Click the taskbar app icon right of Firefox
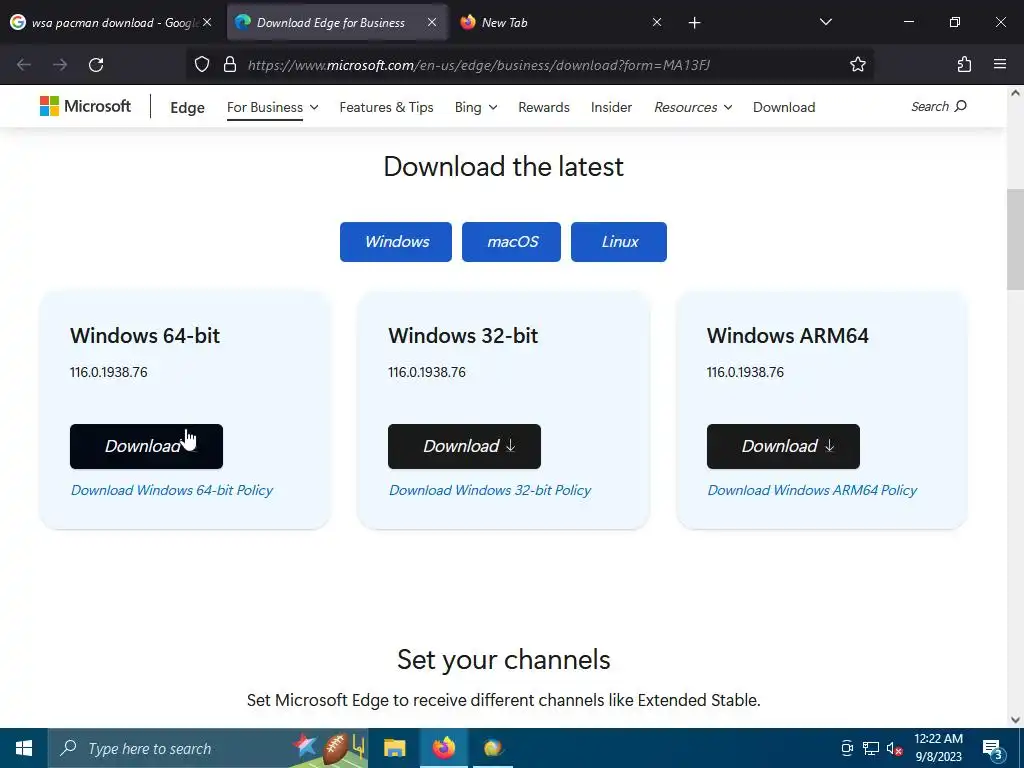The width and height of the screenshot is (1024, 768). point(493,748)
